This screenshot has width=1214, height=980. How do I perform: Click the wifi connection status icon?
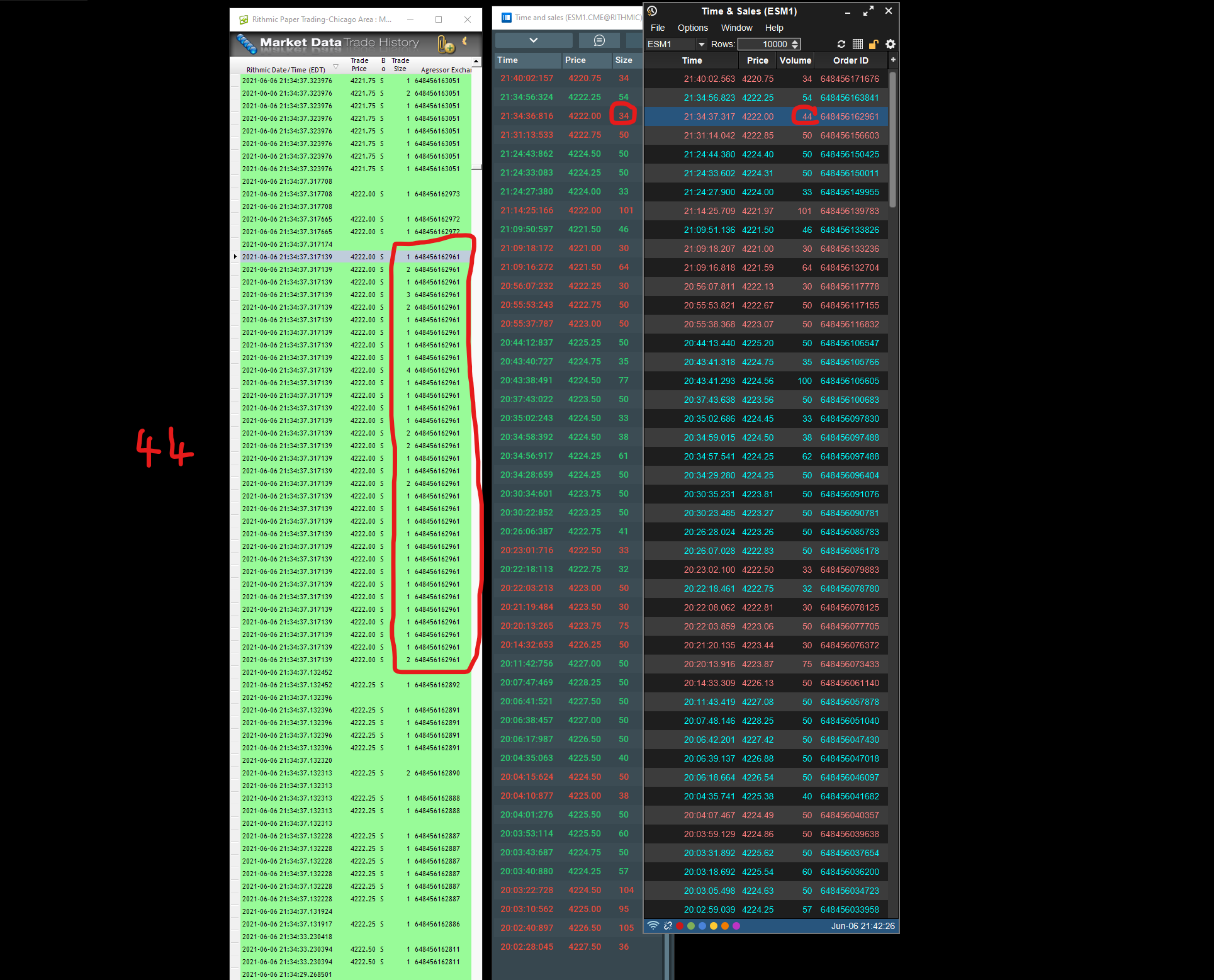point(653,926)
